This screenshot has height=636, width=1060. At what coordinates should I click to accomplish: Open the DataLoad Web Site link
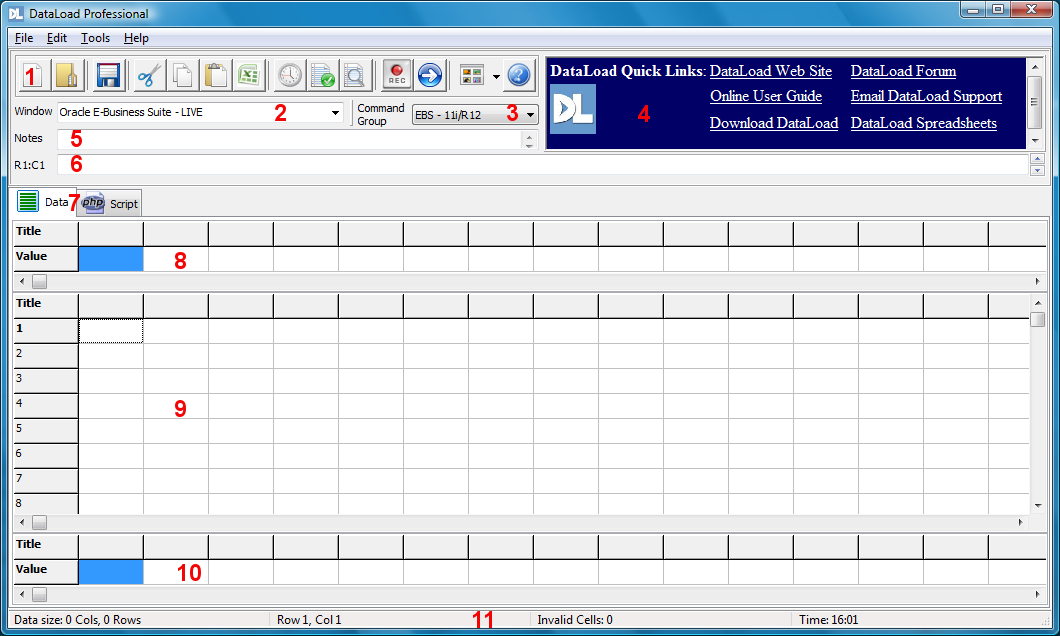coord(771,71)
